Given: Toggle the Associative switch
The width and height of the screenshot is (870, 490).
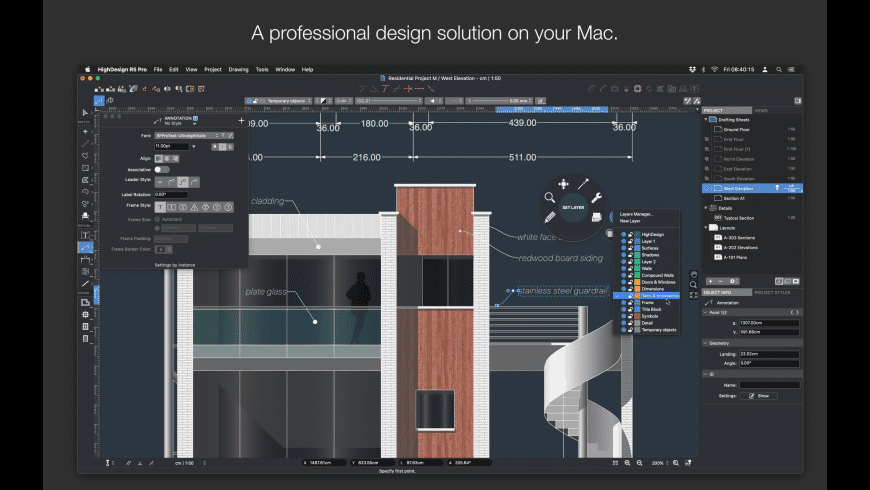Looking at the screenshot, I should tap(161, 169).
